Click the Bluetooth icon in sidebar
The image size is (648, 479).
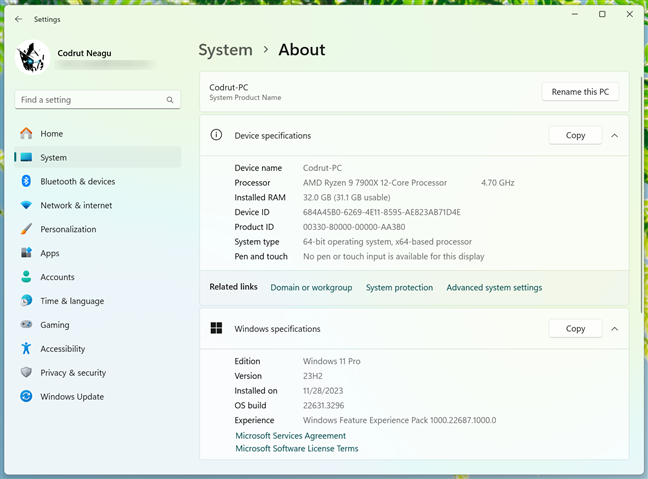26,181
